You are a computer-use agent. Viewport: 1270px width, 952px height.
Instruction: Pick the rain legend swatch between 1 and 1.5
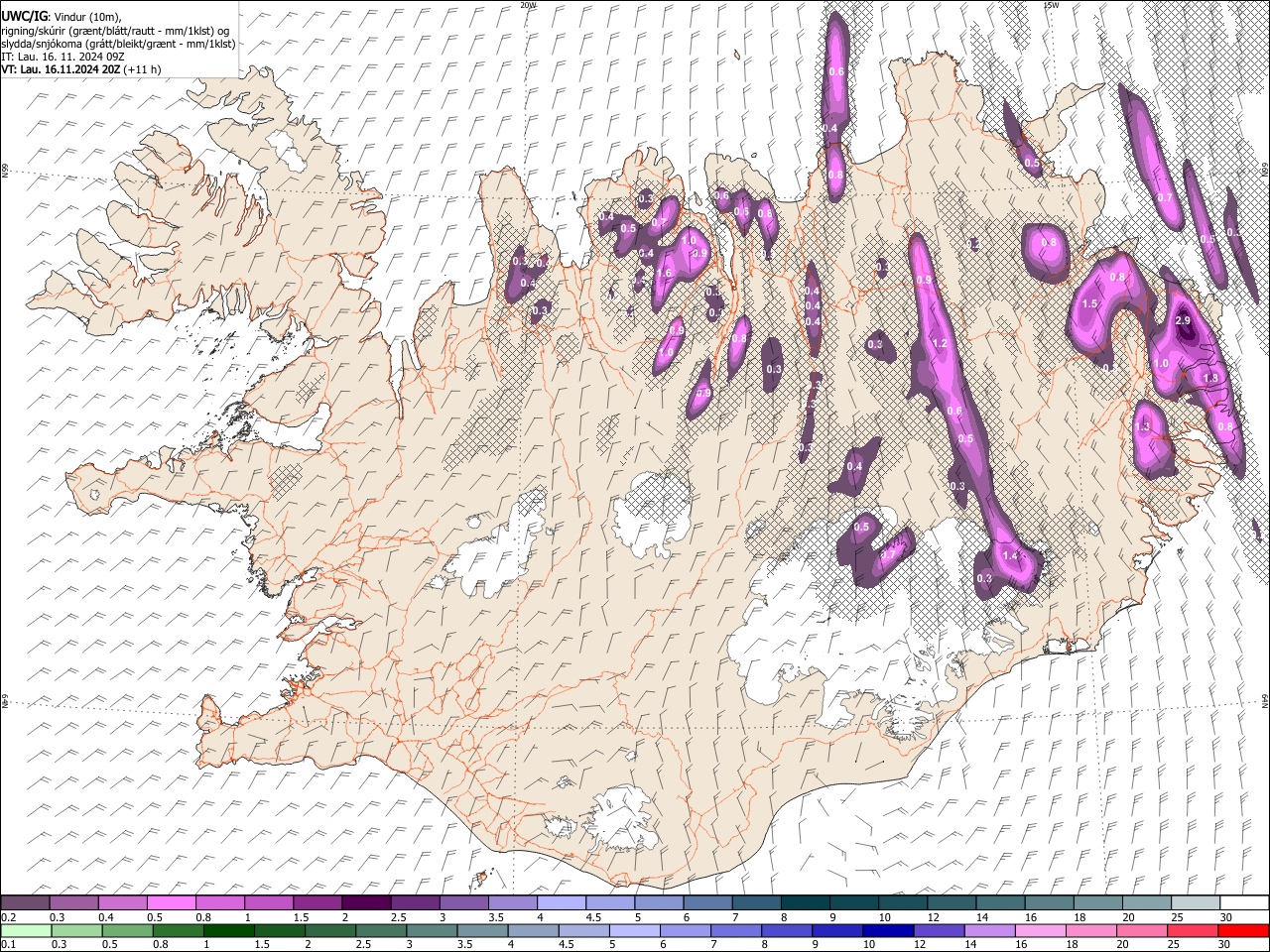pos(227,930)
